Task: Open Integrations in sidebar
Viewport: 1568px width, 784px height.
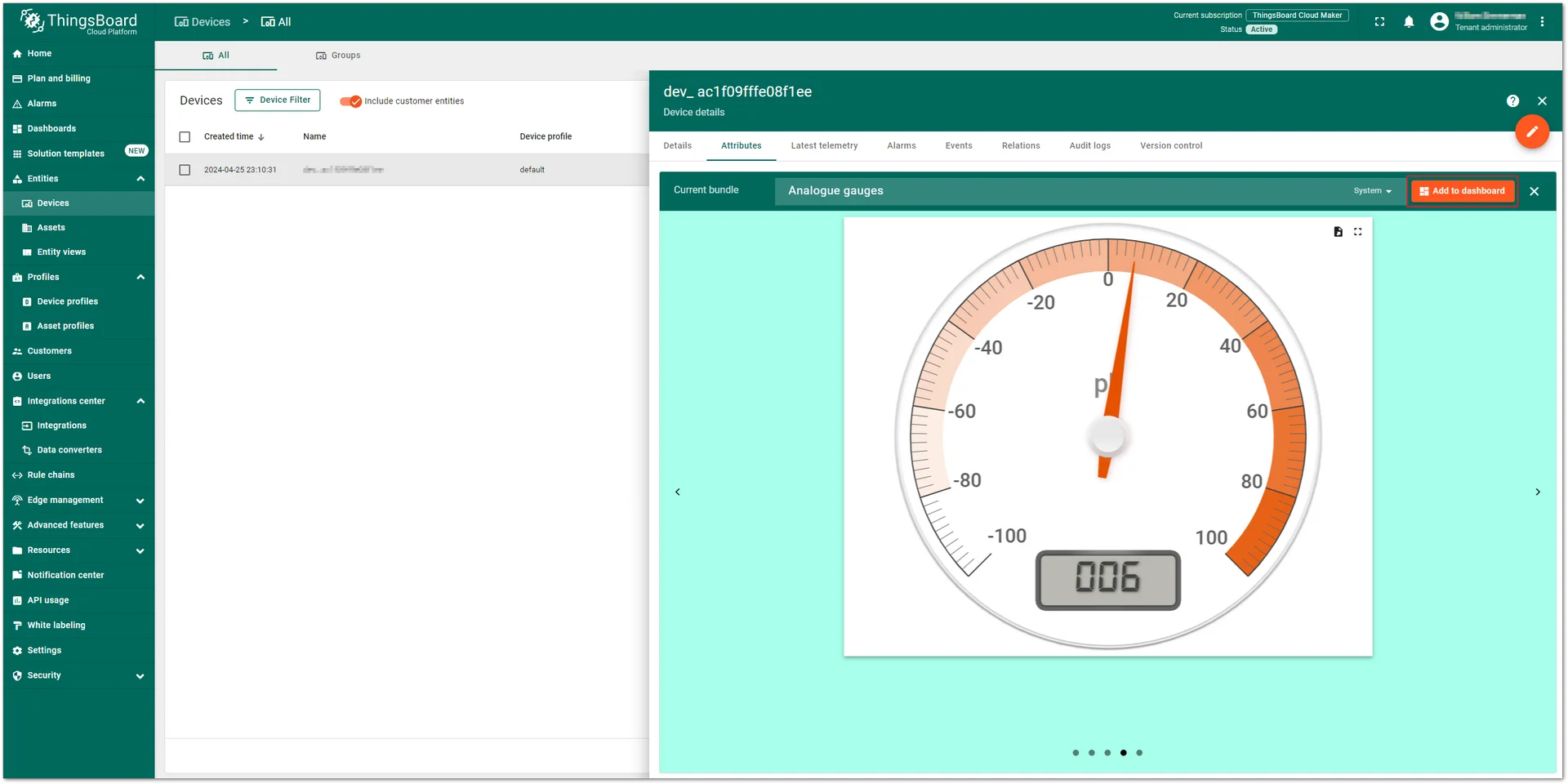Action: point(78,425)
